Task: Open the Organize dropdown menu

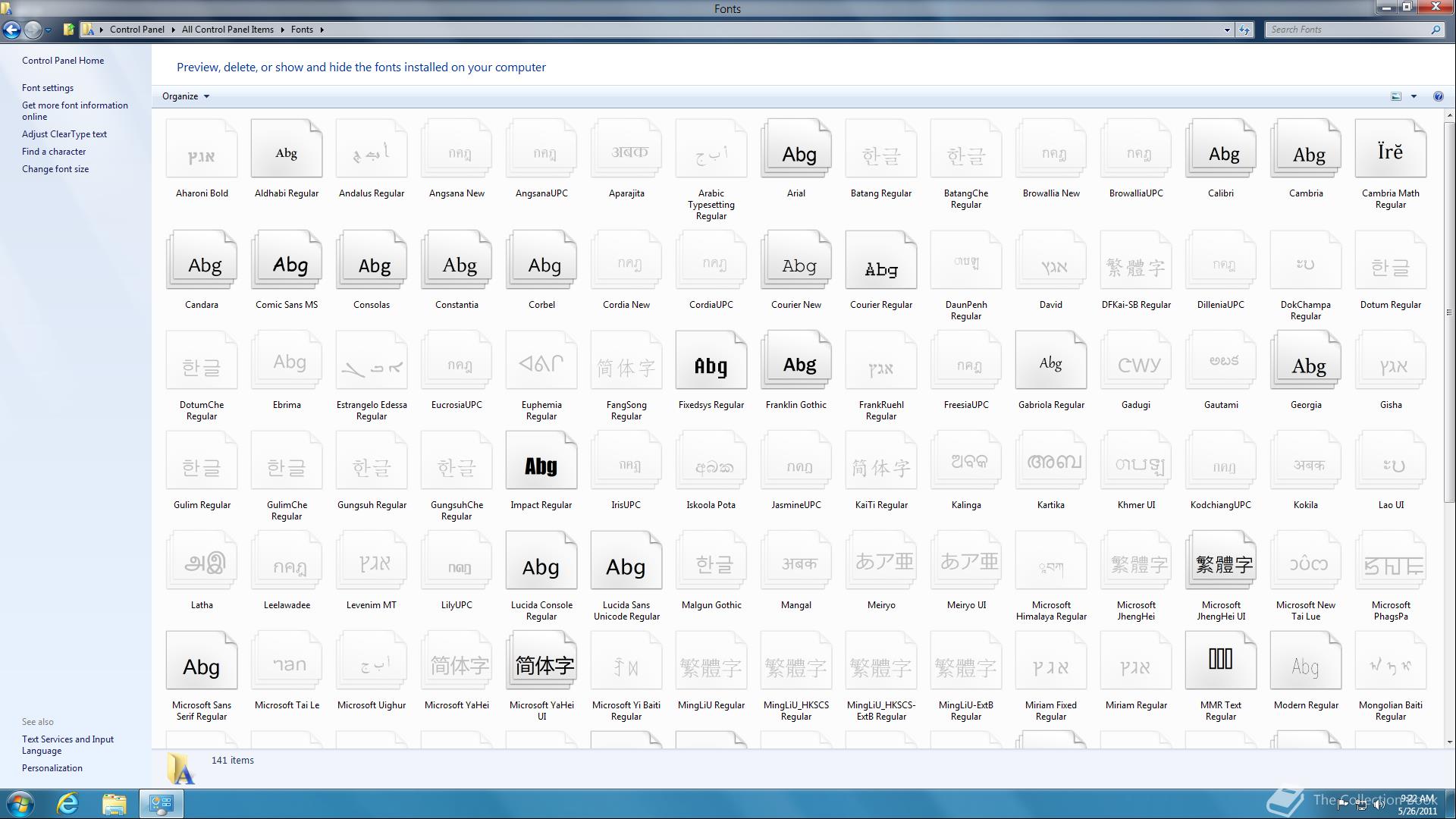Action: point(185,96)
